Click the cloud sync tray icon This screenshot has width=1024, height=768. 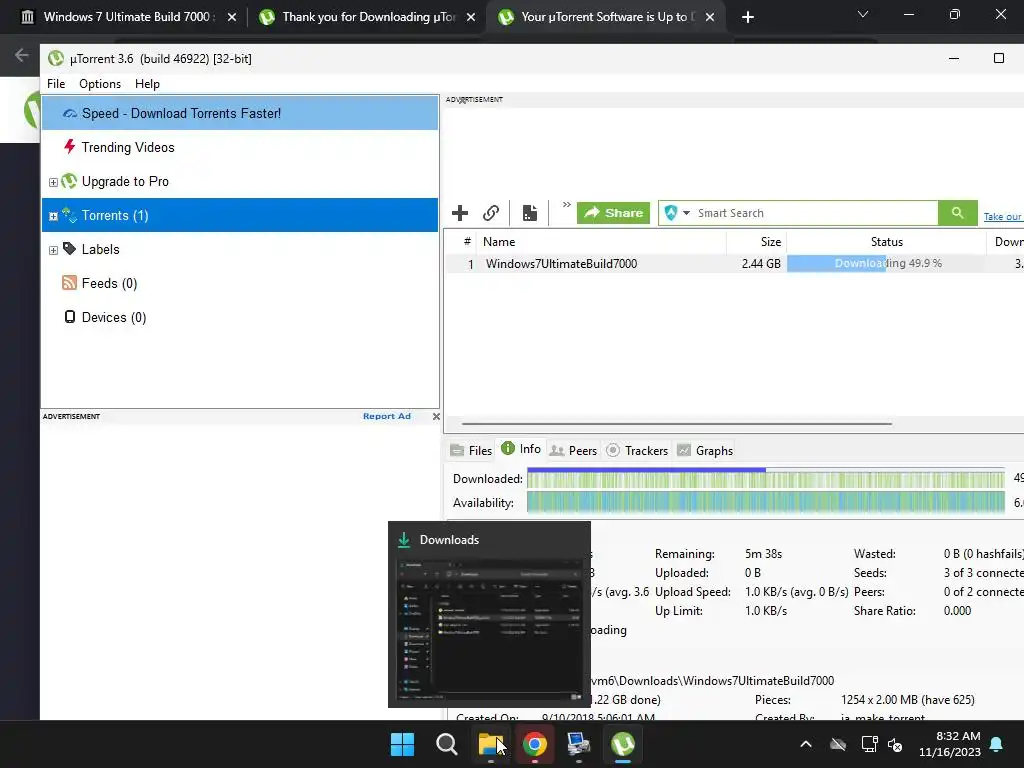838,744
